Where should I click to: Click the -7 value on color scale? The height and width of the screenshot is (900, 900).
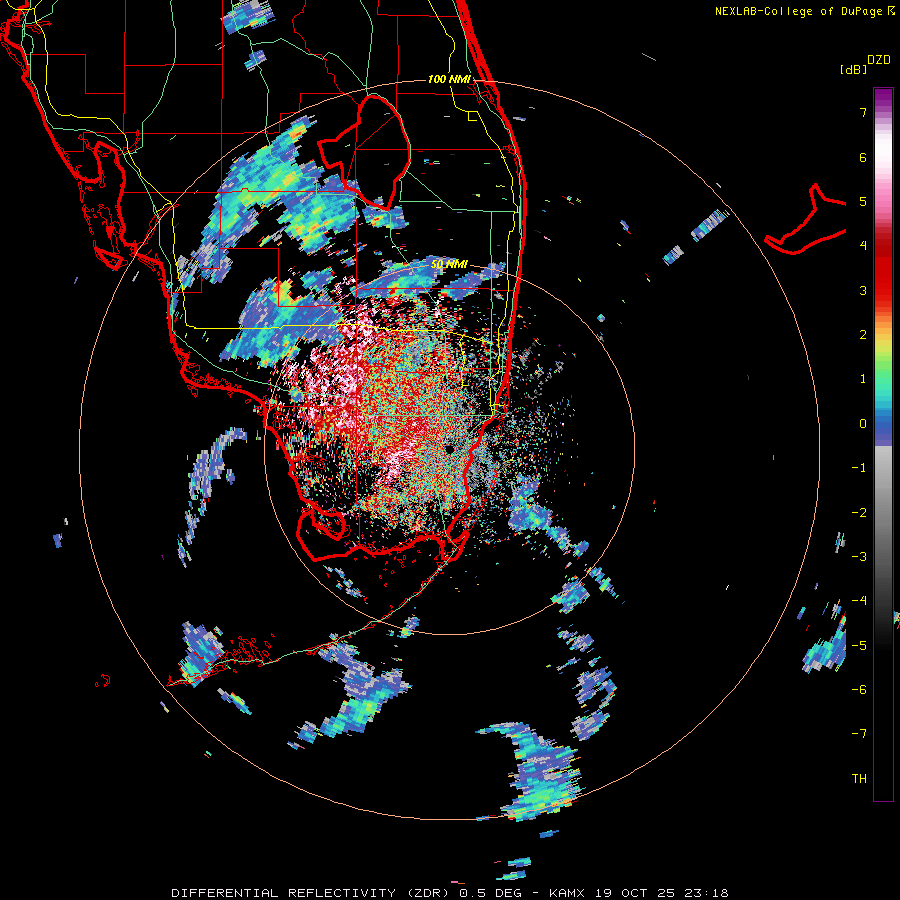point(859,734)
